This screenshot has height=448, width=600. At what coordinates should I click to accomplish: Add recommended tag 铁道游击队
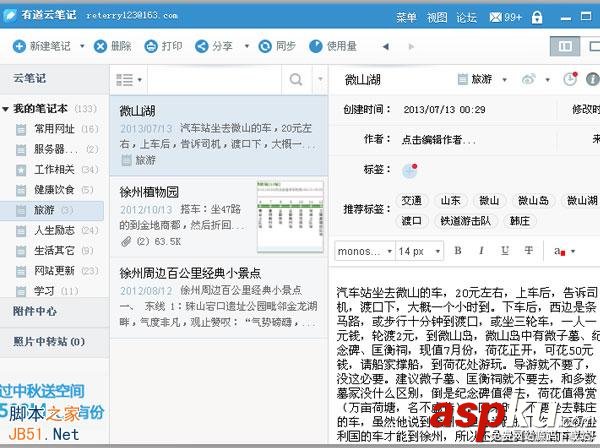pos(465,221)
